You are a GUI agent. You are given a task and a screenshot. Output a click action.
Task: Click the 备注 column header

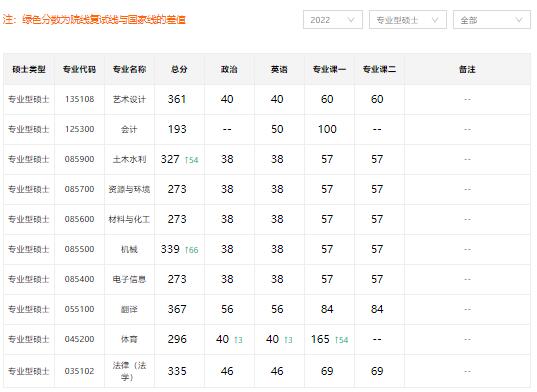[x=467, y=69]
